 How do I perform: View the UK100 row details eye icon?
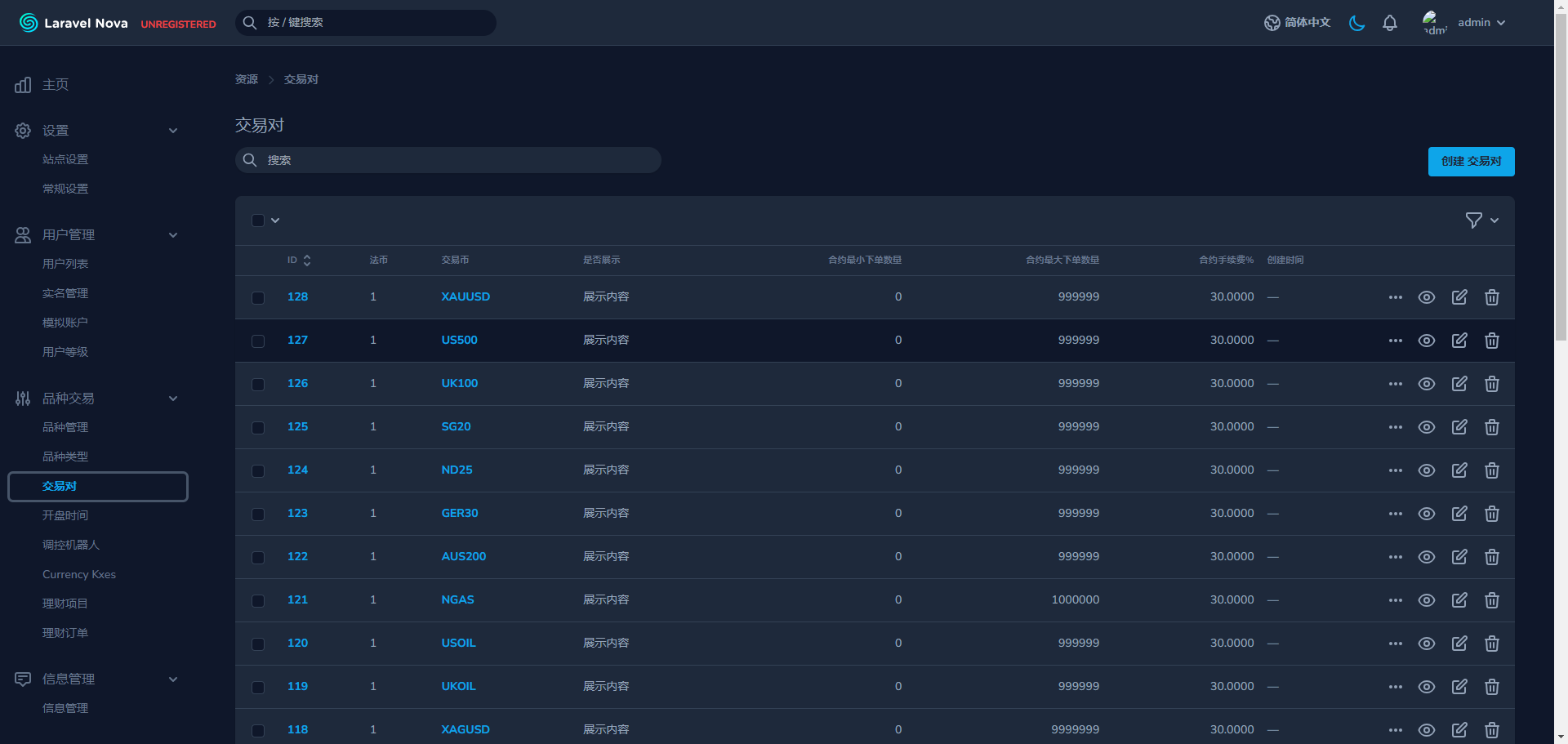(x=1426, y=384)
